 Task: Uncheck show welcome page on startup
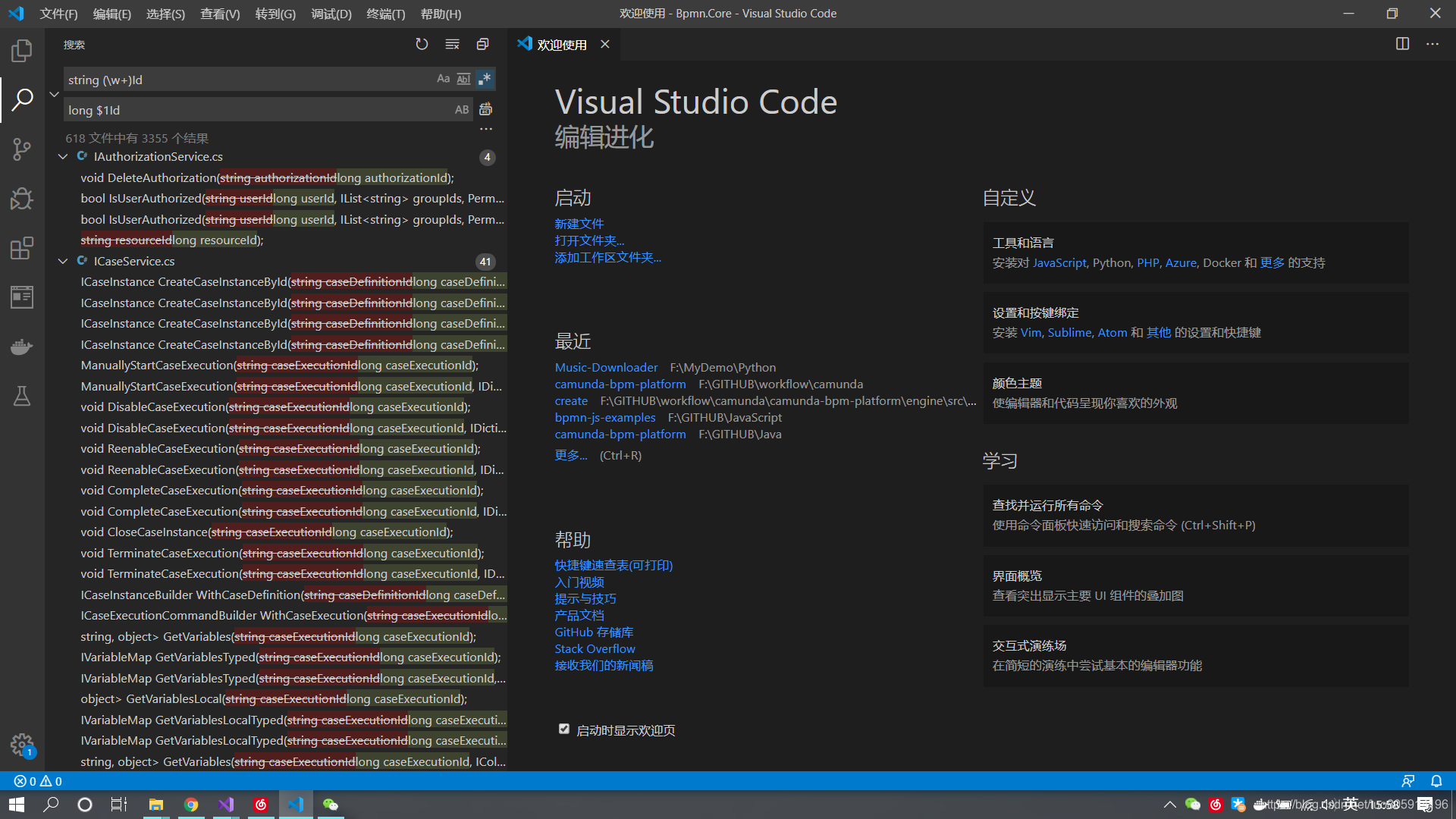(563, 729)
